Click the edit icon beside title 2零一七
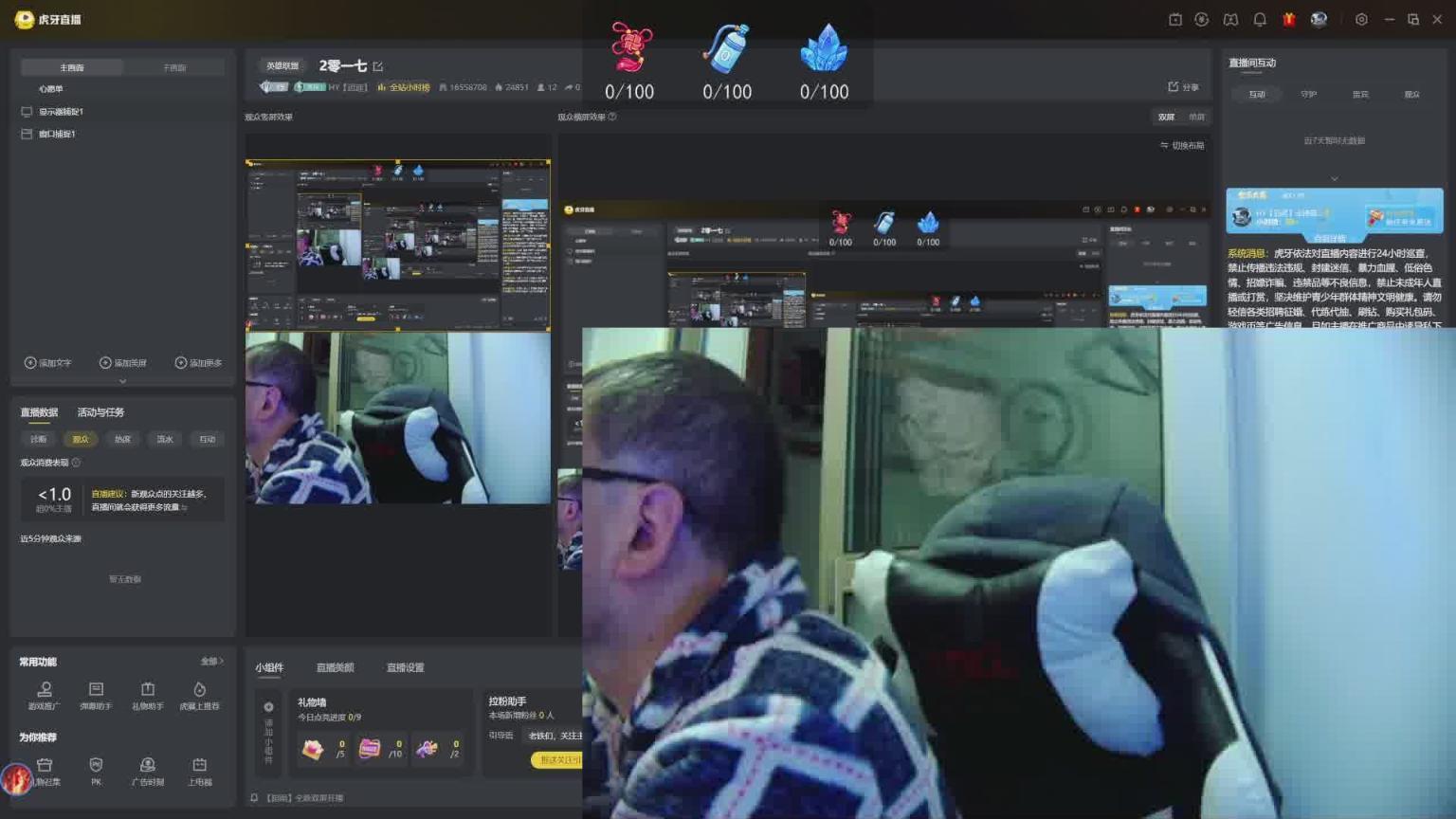This screenshot has width=1456, height=819. (x=378, y=66)
